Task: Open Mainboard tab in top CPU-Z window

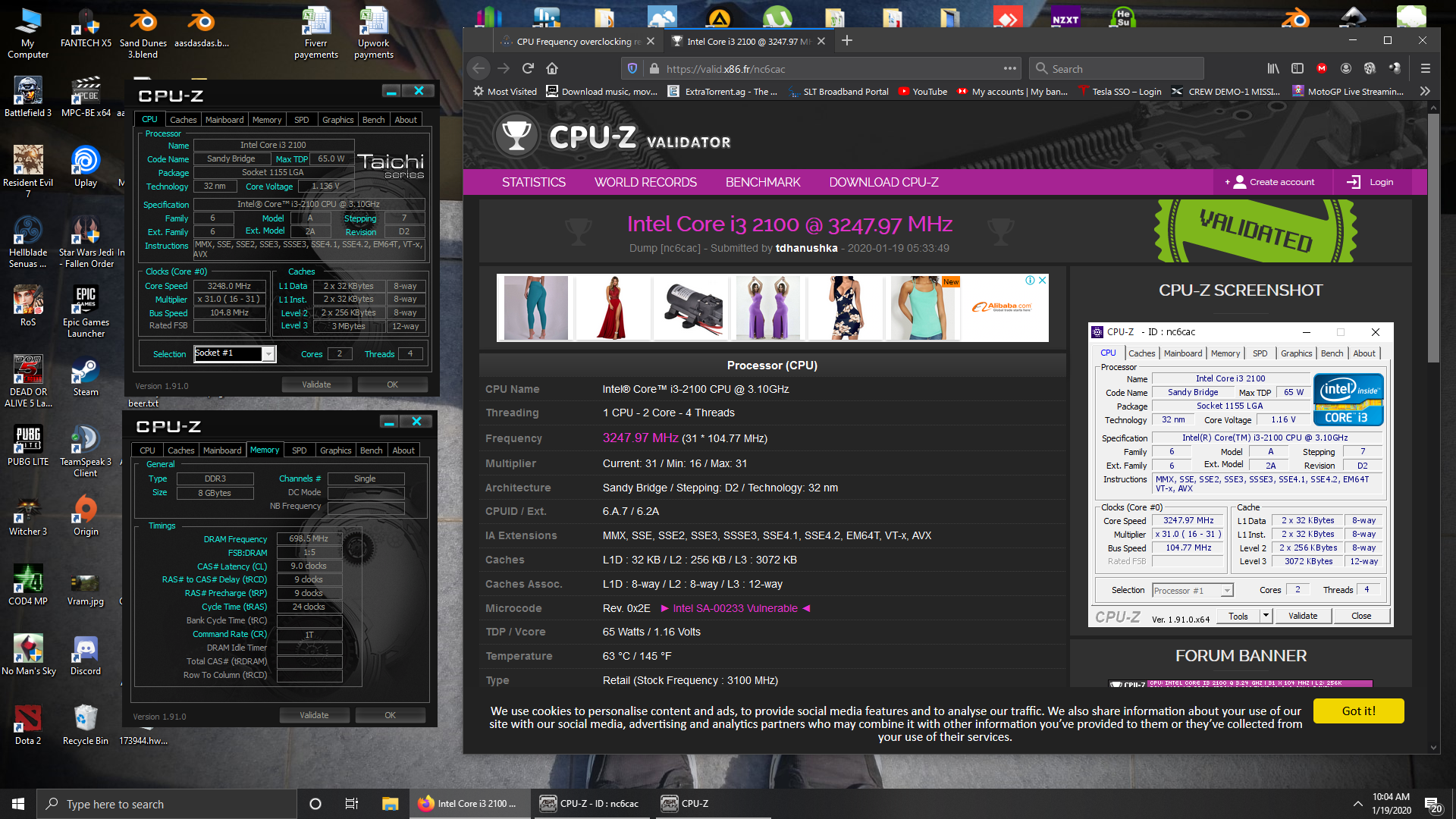Action: pos(224,120)
